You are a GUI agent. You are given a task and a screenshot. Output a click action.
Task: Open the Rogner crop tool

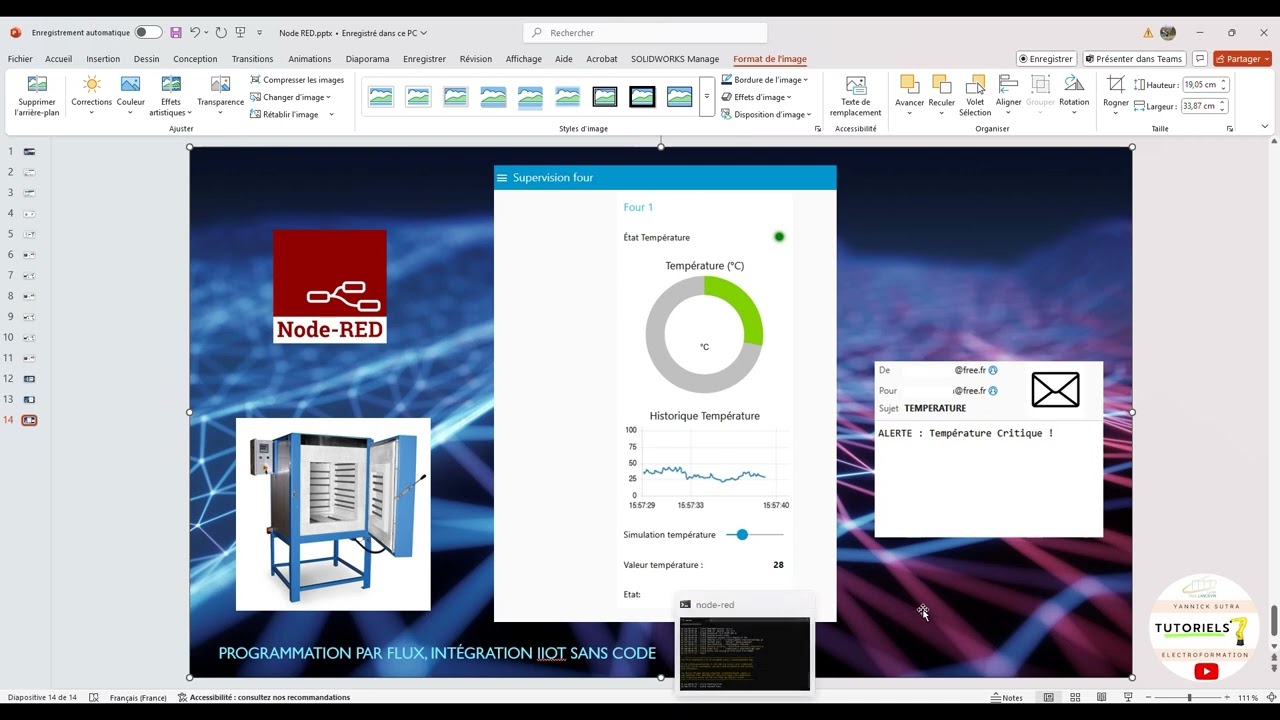(1116, 96)
